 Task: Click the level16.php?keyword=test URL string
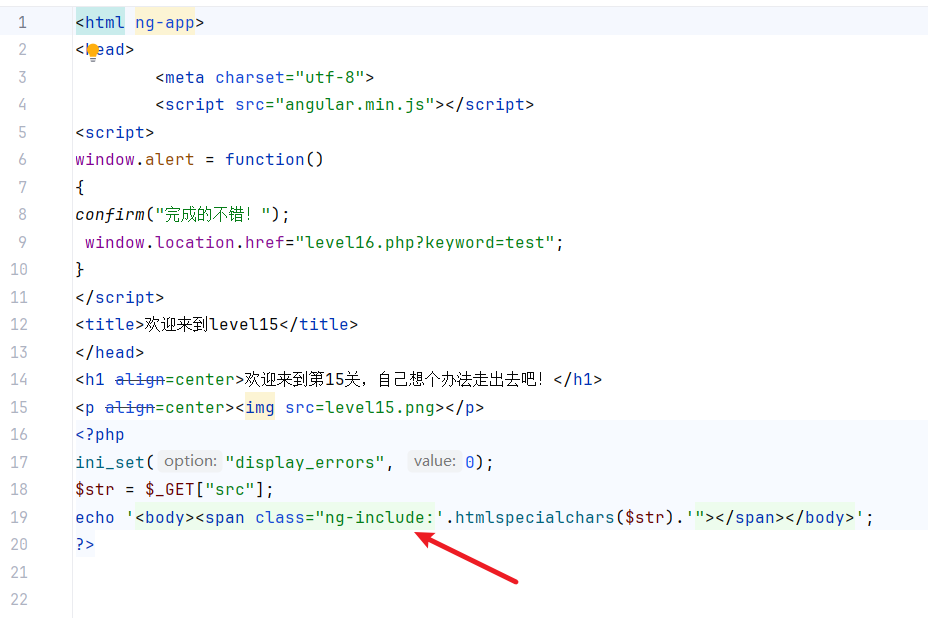pyautogui.click(x=429, y=242)
